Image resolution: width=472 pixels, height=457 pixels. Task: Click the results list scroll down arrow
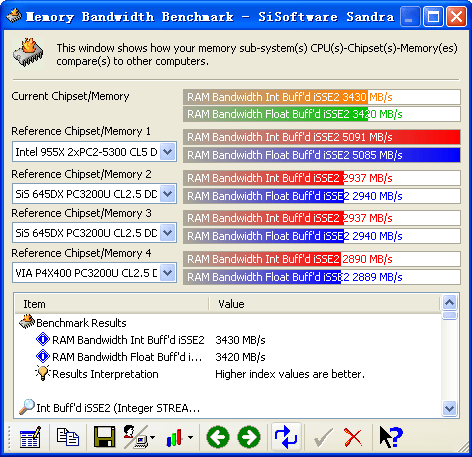(449, 408)
